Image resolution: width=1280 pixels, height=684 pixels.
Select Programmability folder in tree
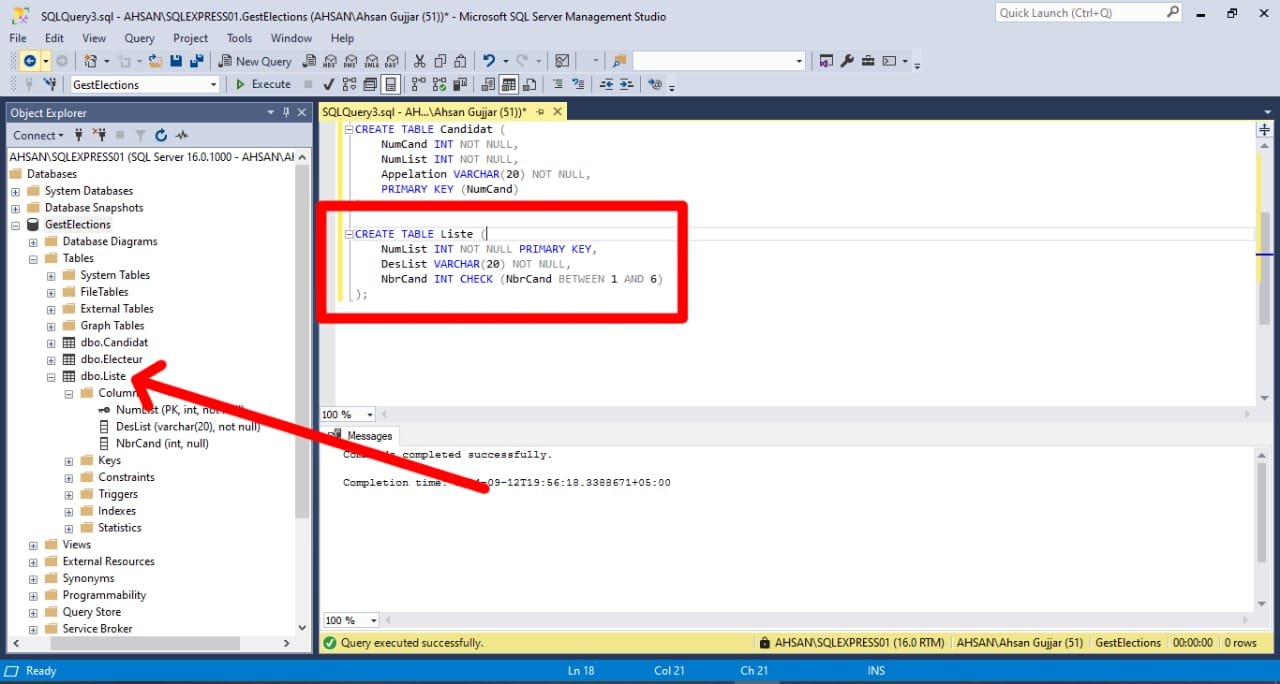point(104,595)
